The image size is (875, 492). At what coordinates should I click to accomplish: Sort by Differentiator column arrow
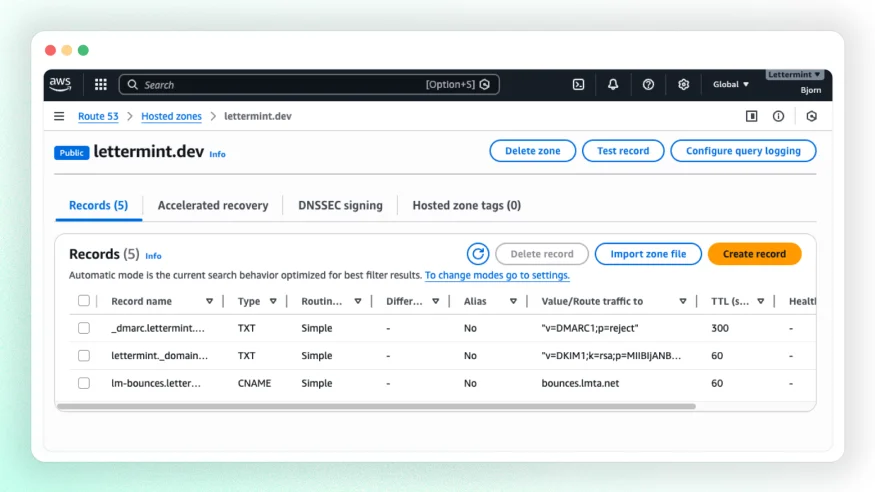click(x=435, y=301)
